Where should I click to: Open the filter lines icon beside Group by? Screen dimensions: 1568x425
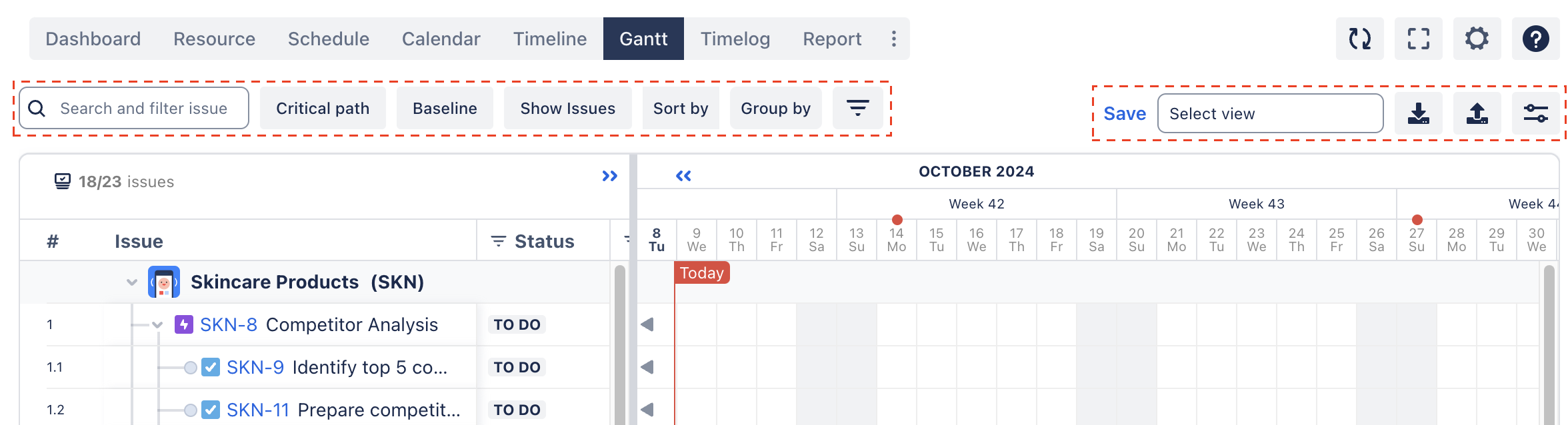click(857, 108)
